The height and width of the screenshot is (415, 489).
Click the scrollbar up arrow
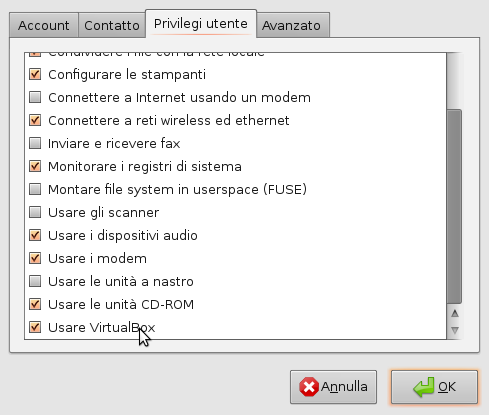click(454, 313)
